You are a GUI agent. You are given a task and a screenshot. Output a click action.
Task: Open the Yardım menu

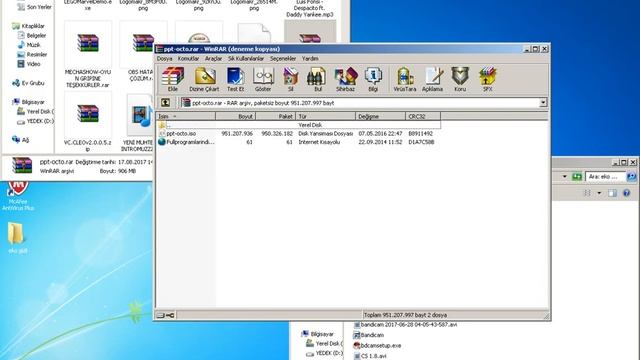point(310,59)
